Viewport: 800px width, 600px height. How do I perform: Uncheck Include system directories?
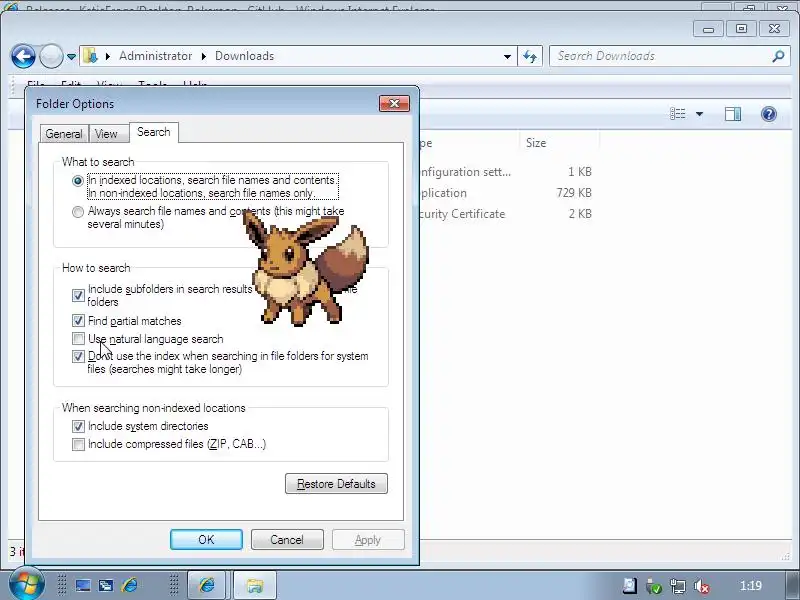(x=78, y=426)
